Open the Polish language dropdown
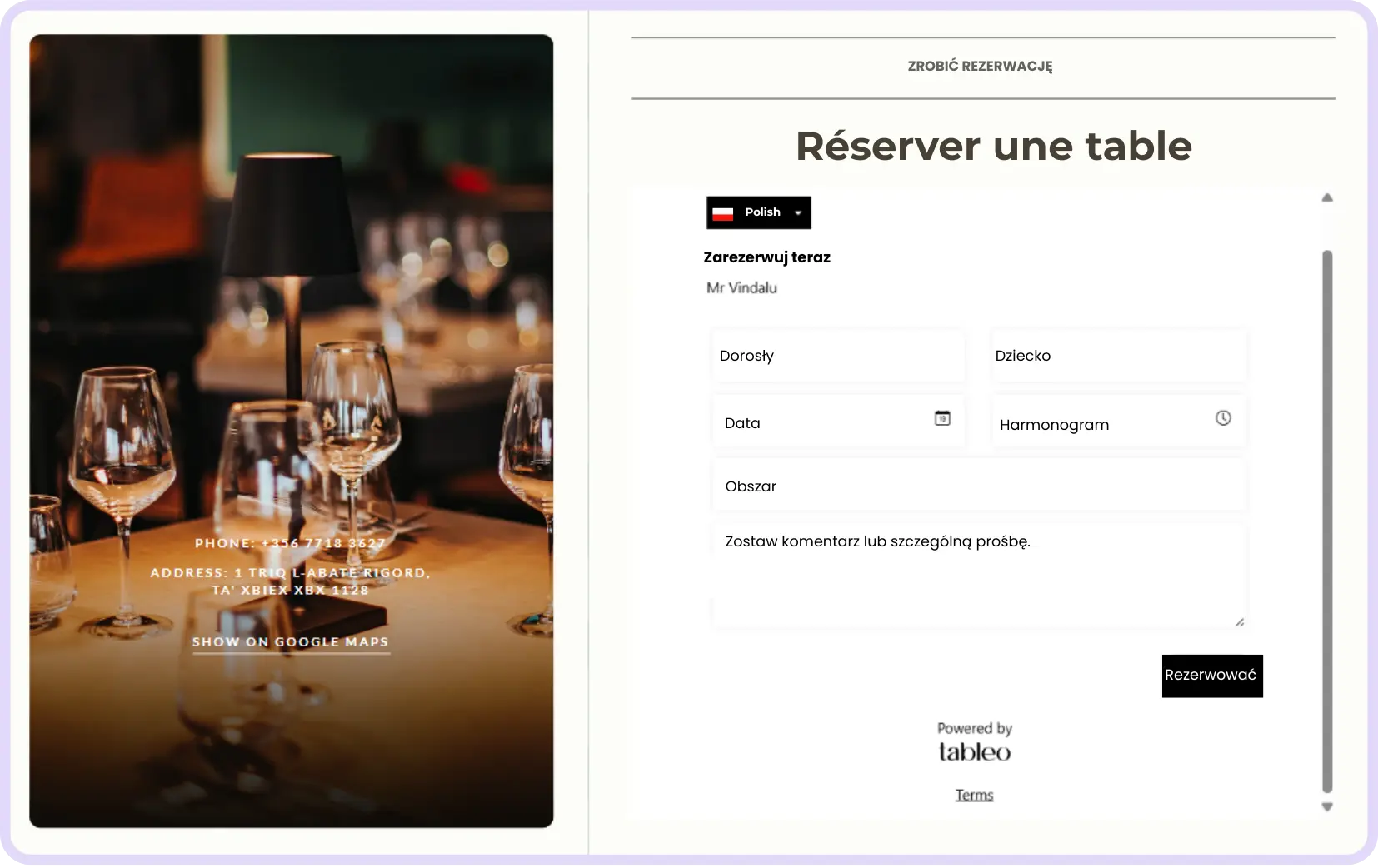The height and width of the screenshot is (868, 1378). tap(758, 212)
